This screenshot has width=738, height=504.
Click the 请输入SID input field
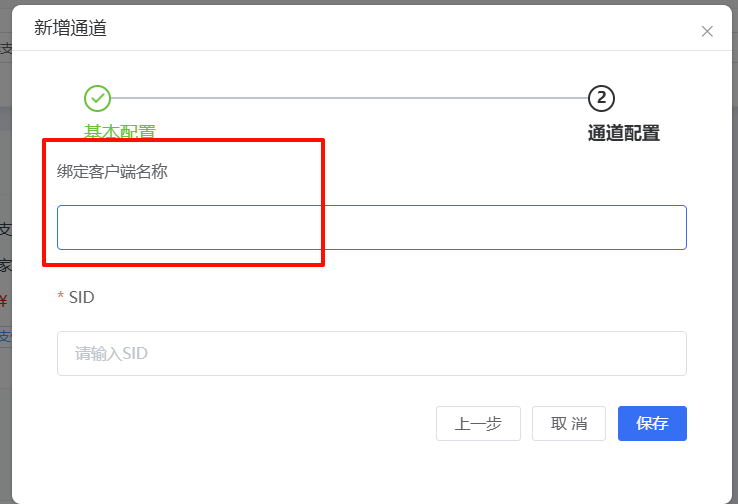[372, 353]
